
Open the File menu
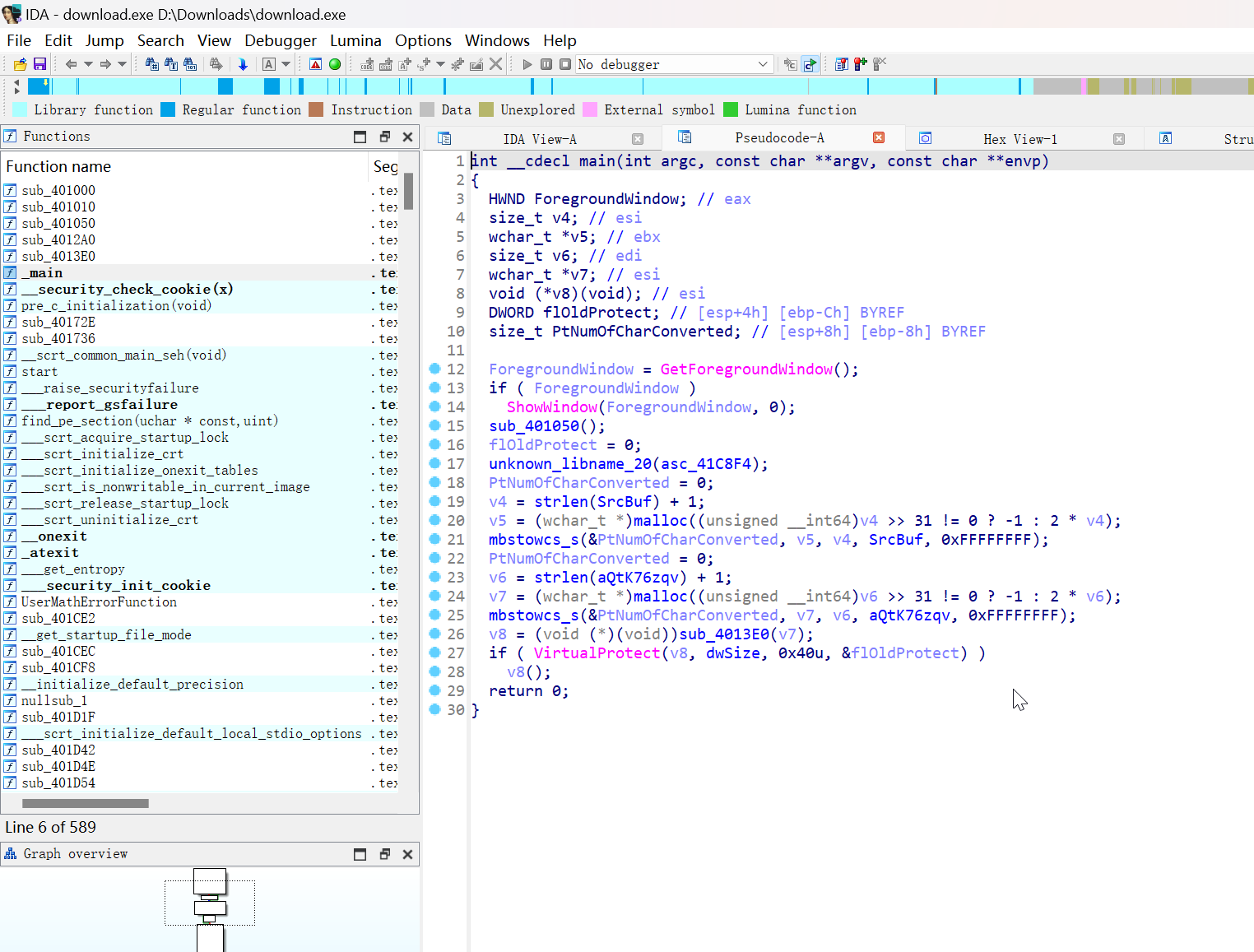pyautogui.click(x=19, y=40)
